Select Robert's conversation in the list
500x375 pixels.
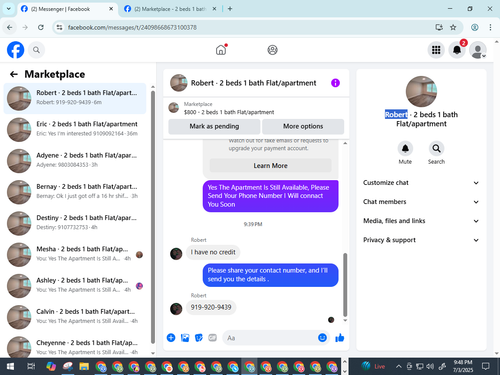(x=75, y=98)
